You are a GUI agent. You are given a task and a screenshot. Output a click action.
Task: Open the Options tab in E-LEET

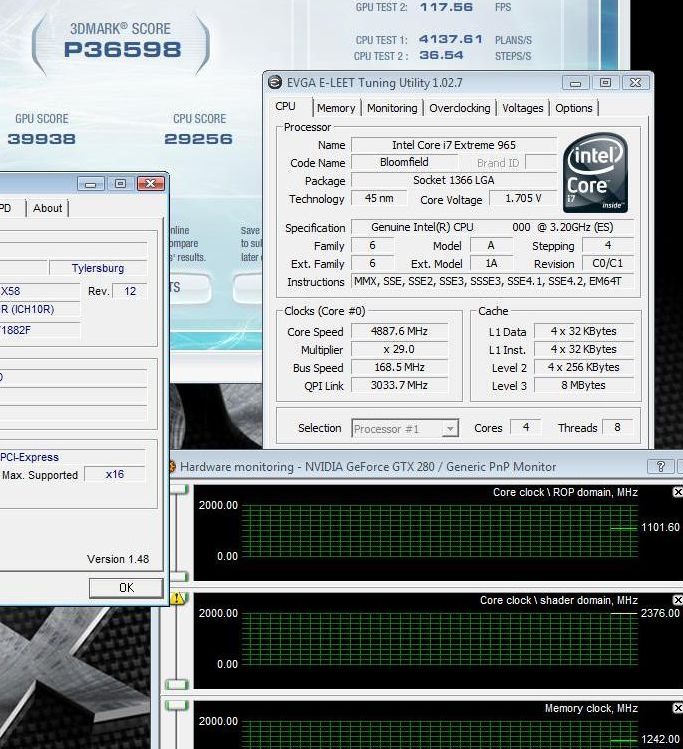pos(574,108)
